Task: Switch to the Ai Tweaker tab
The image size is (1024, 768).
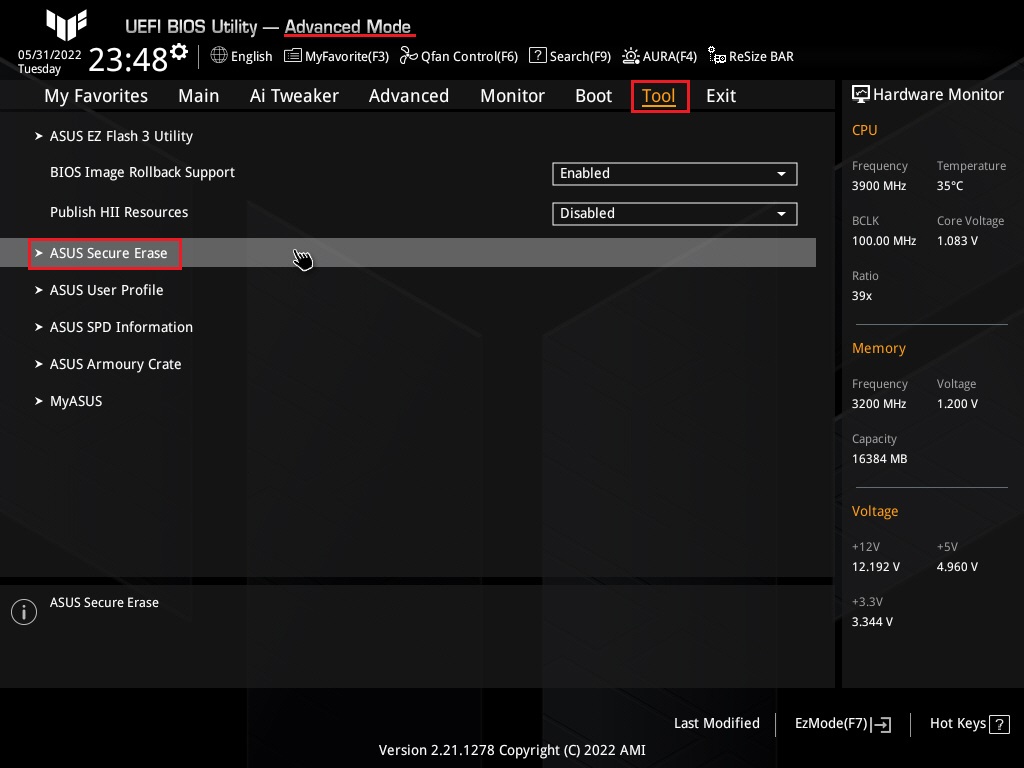Action: tap(294, 96)
